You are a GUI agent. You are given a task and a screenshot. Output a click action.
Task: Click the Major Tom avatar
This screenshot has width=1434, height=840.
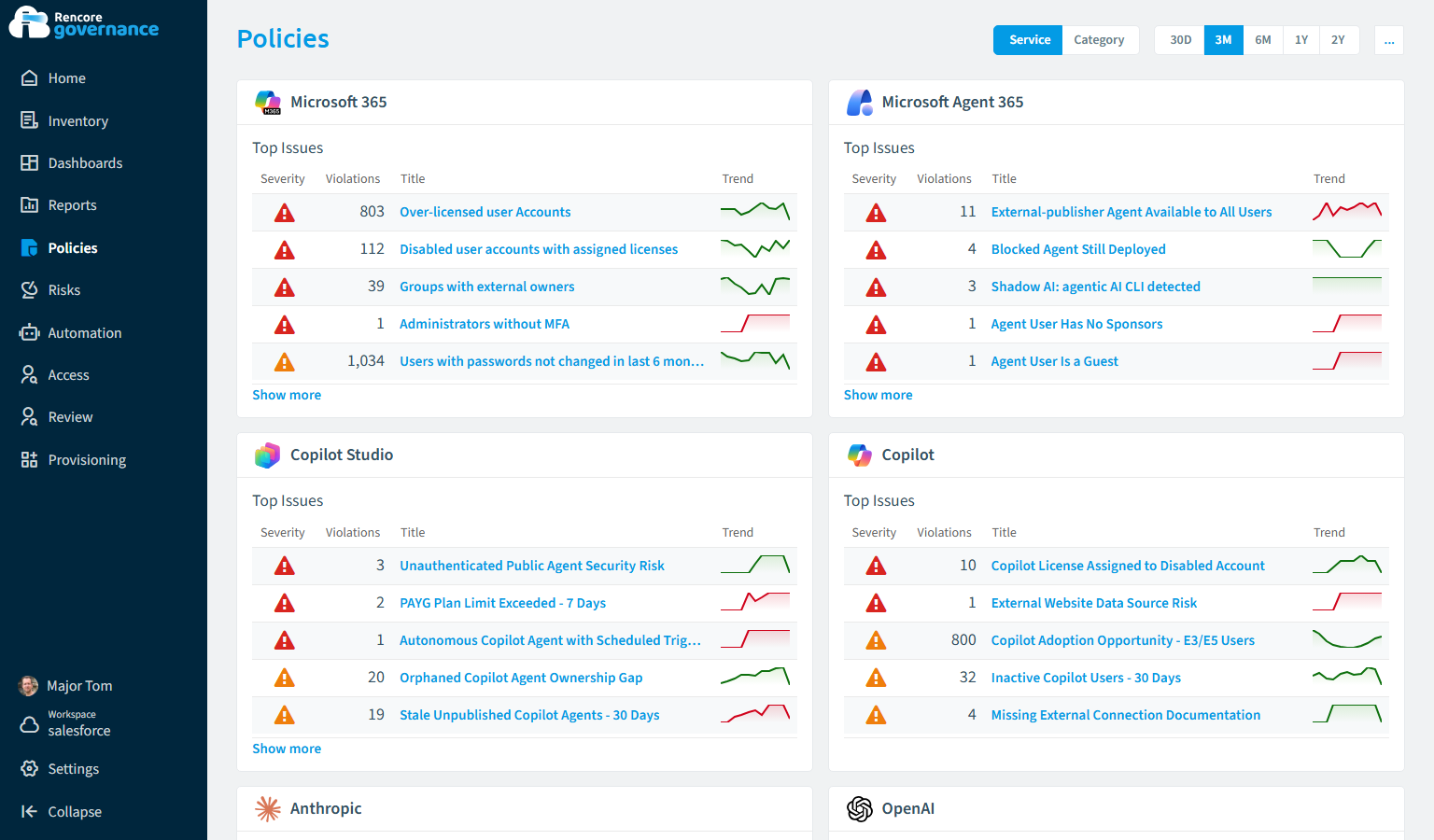28,686
